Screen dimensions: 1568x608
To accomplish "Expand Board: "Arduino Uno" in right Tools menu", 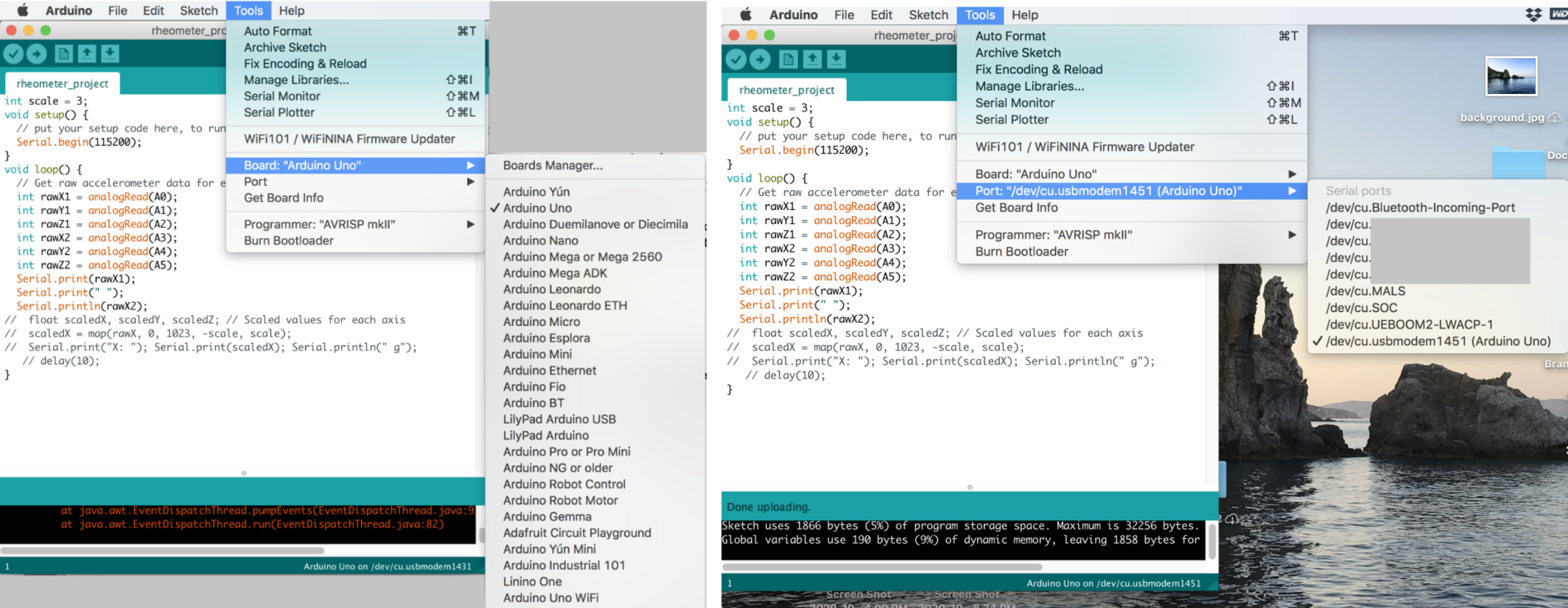I will [1132, 174].
